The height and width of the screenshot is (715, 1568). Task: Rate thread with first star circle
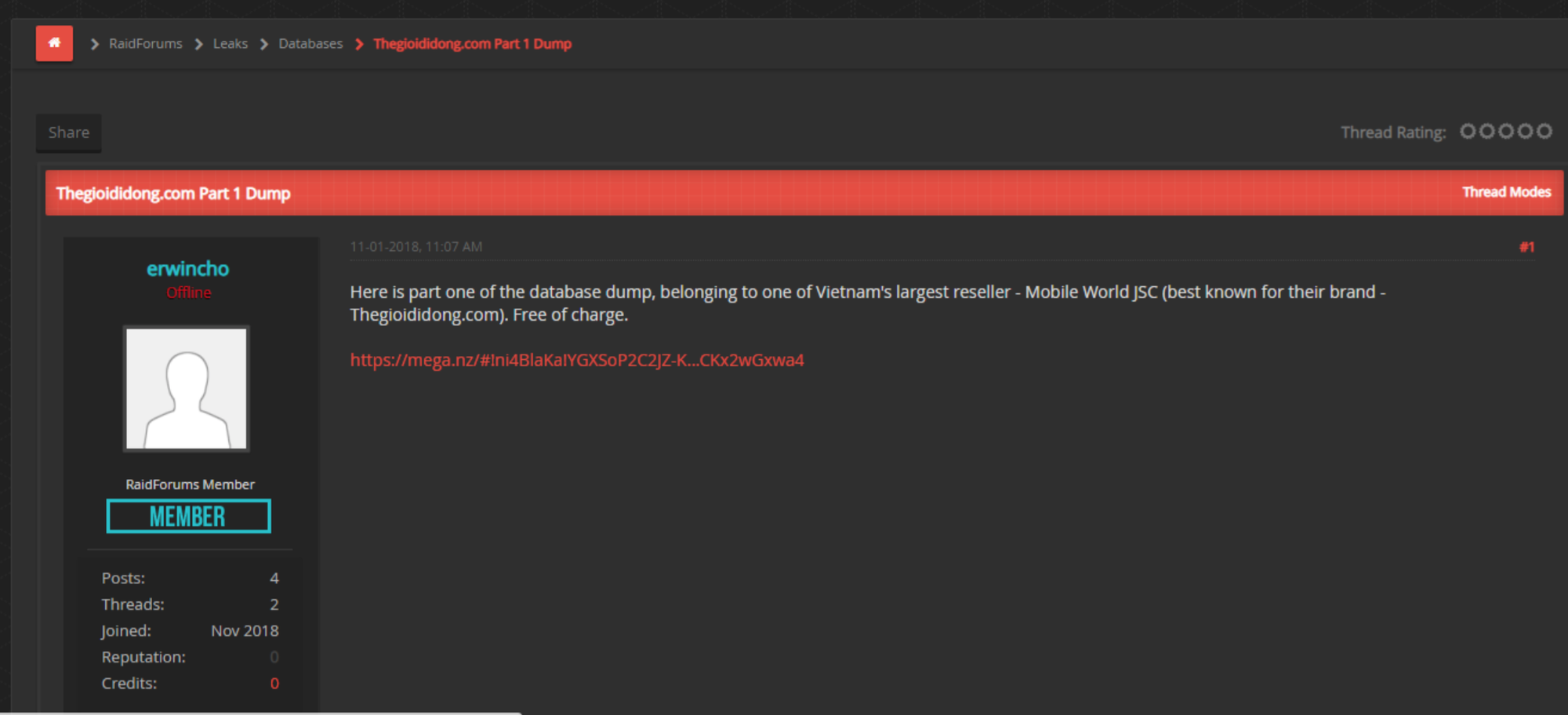click(1468, 131)
